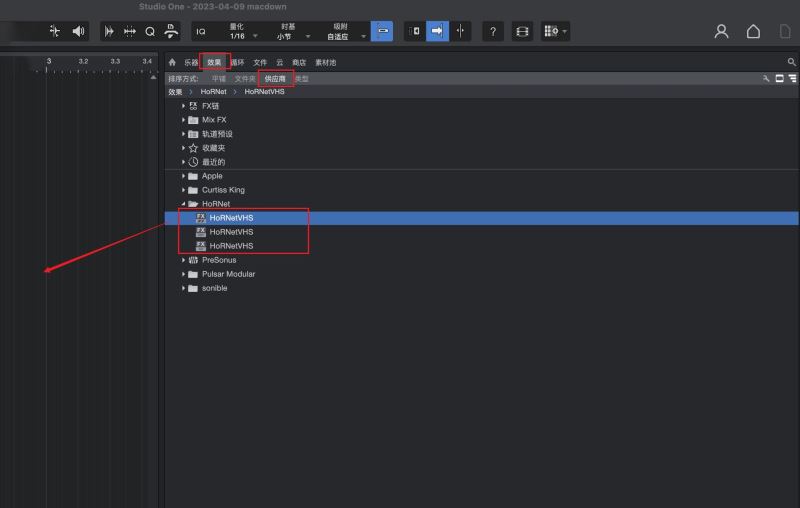Image resolution: width=800 pixels, height=508 pixels.
Task: Click HoRNet in the breadcrumb path
Action: coord(213,92)
